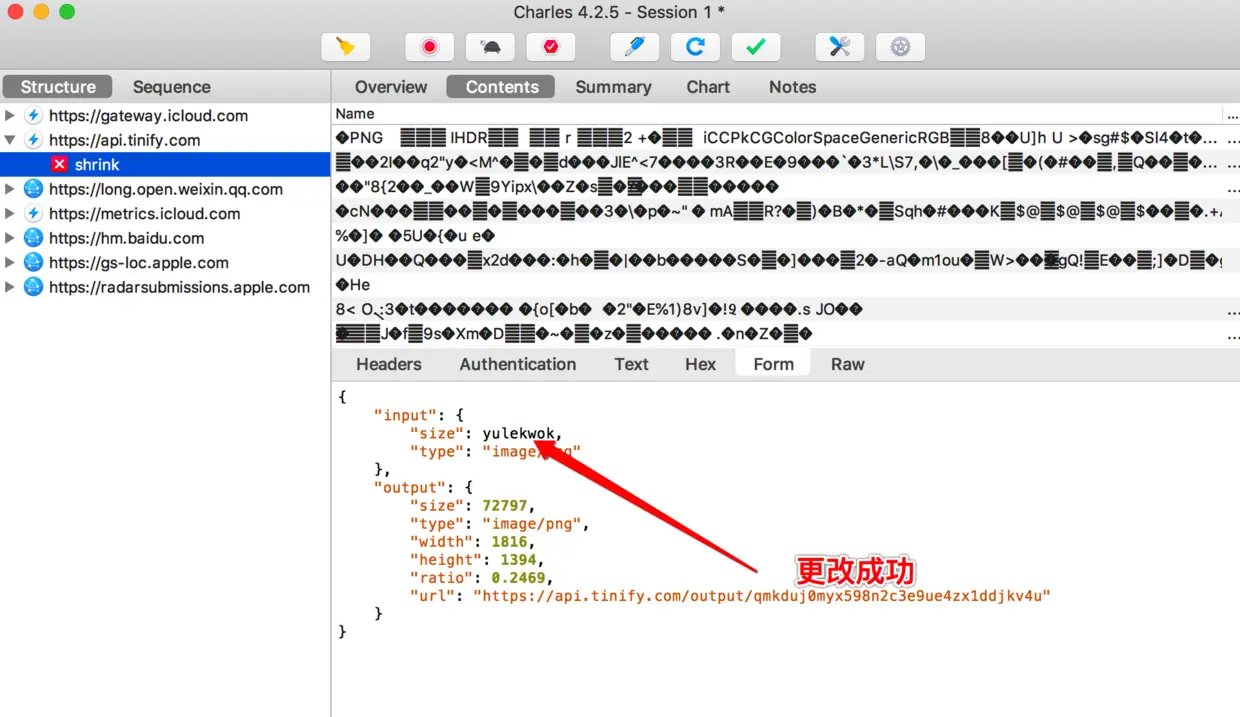Expand the gs-loc.apple.com node
The height and width of the screenshot is (717, 1240).
(10, 263)
